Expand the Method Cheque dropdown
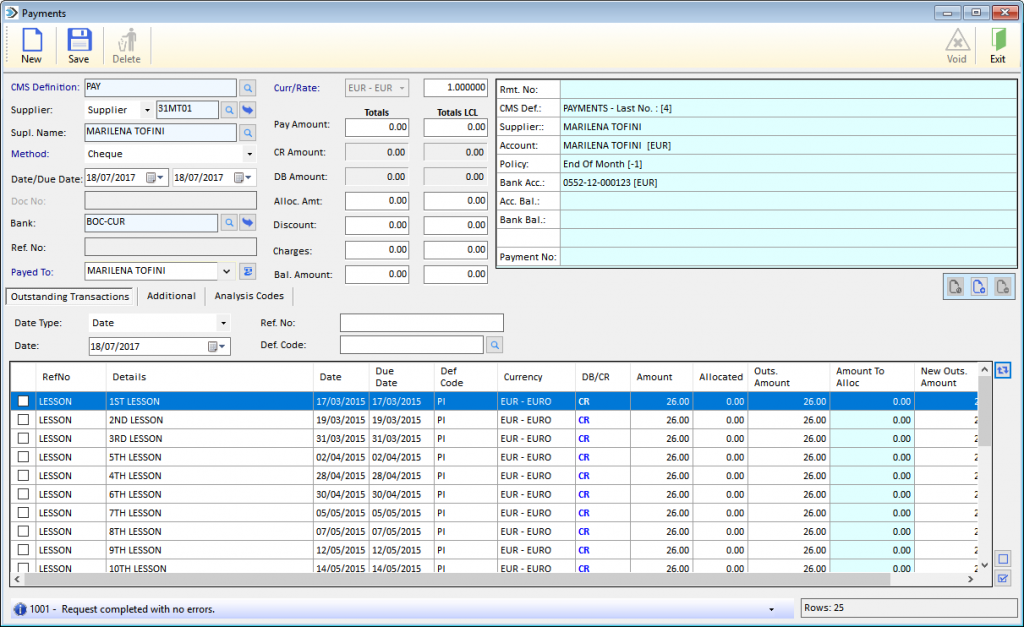The image size is (1024, 627). click(x=249, y=154)
